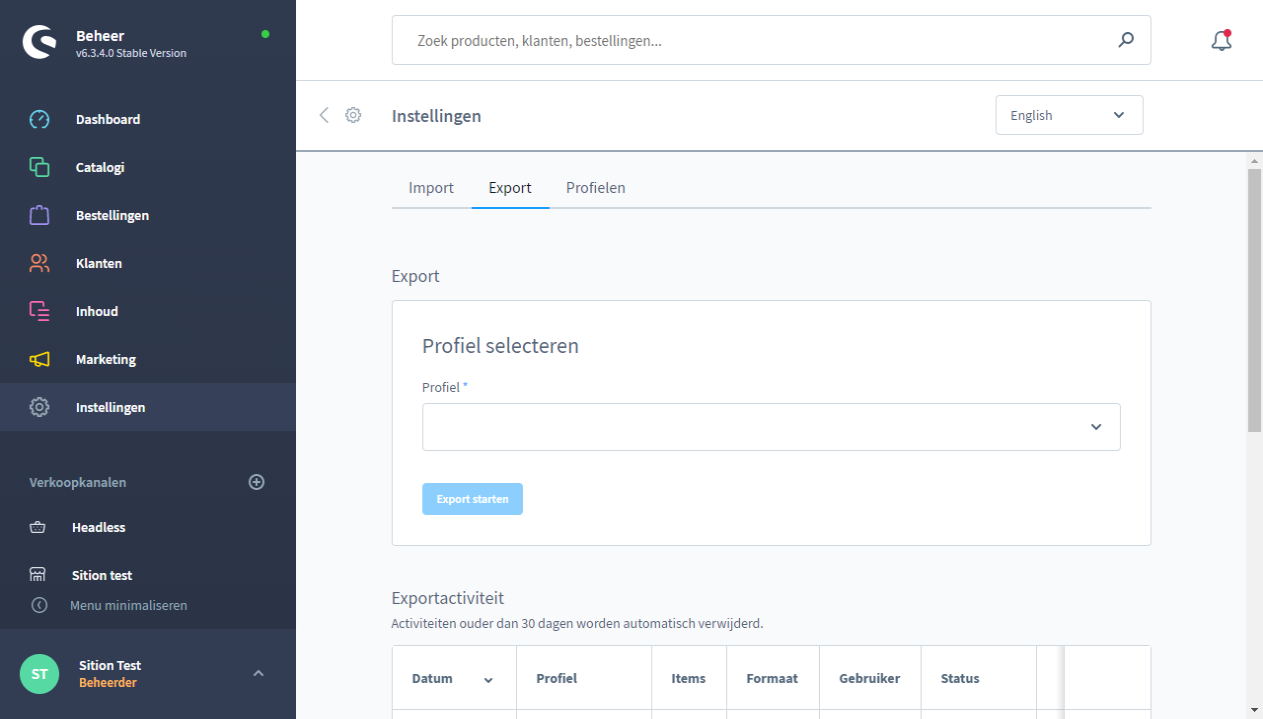Click the Inhoud content icon
Image resolution: width=1263 pixels, height=719 pixels.
point(39,312)
